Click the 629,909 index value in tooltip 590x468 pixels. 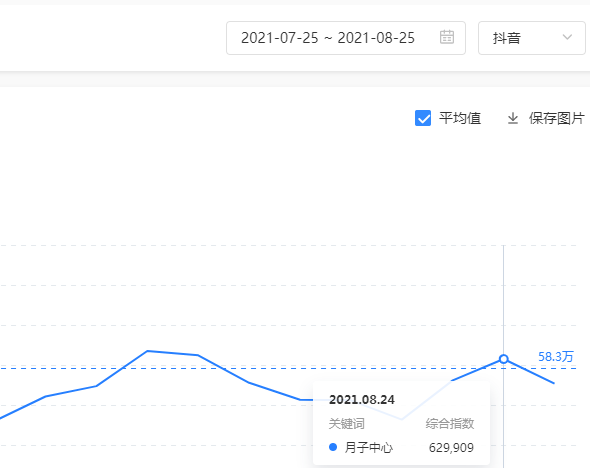451,448
